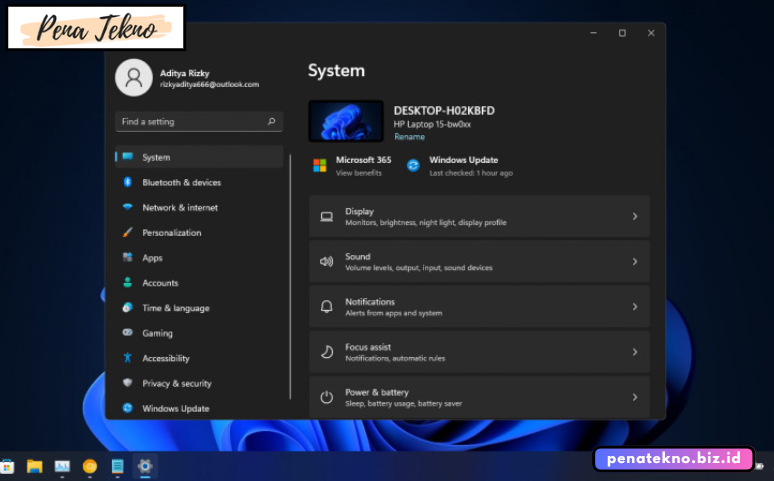Open Personalization section
This screenshot has height=481, width=774.
tap(199, 233)
